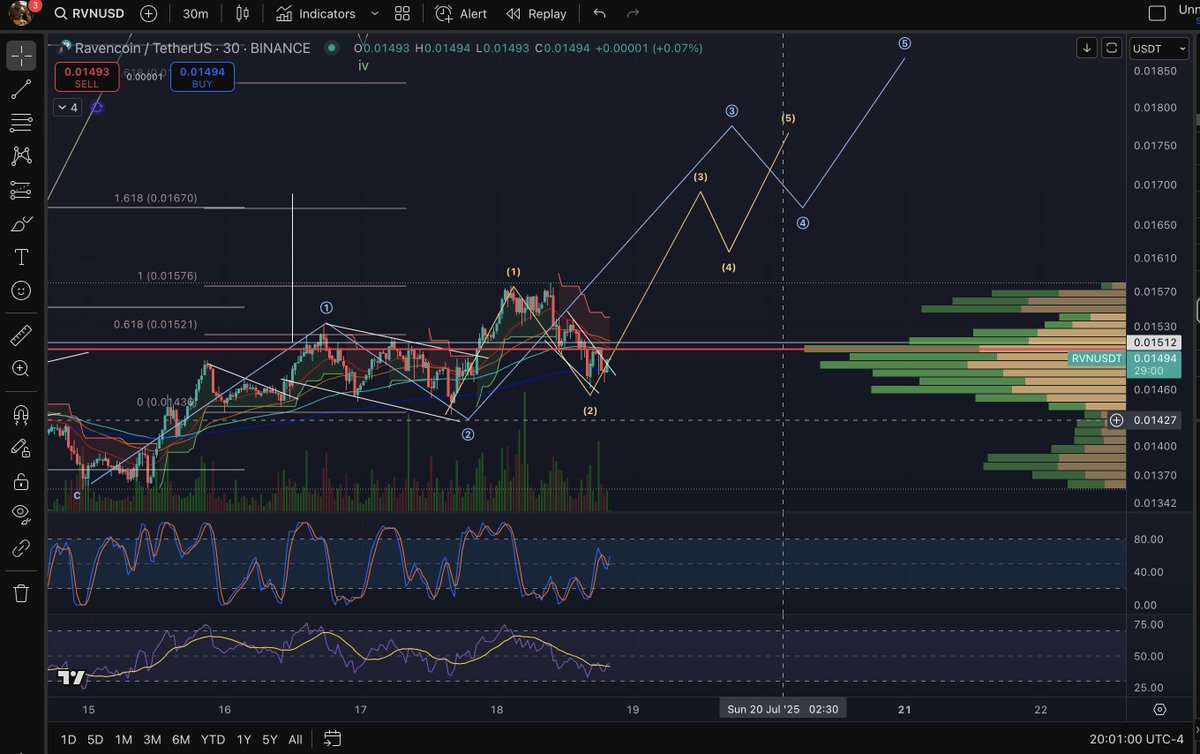Select the 0.618 (0.01521) Fibonacci level label
The width and height of the screenshot is (1200, 754).
(156, 325)
